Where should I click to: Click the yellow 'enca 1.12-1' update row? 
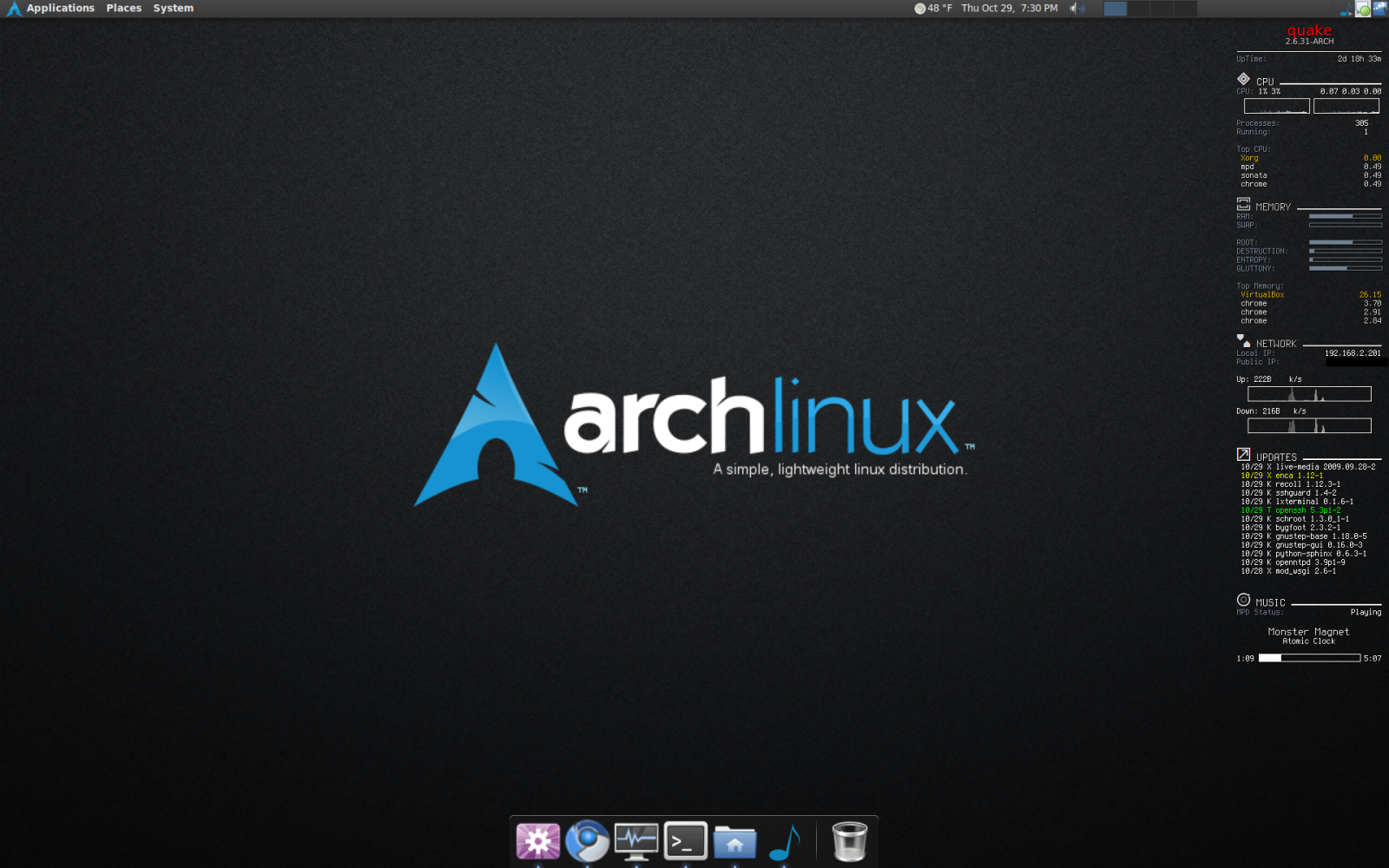coord(1281,476)
